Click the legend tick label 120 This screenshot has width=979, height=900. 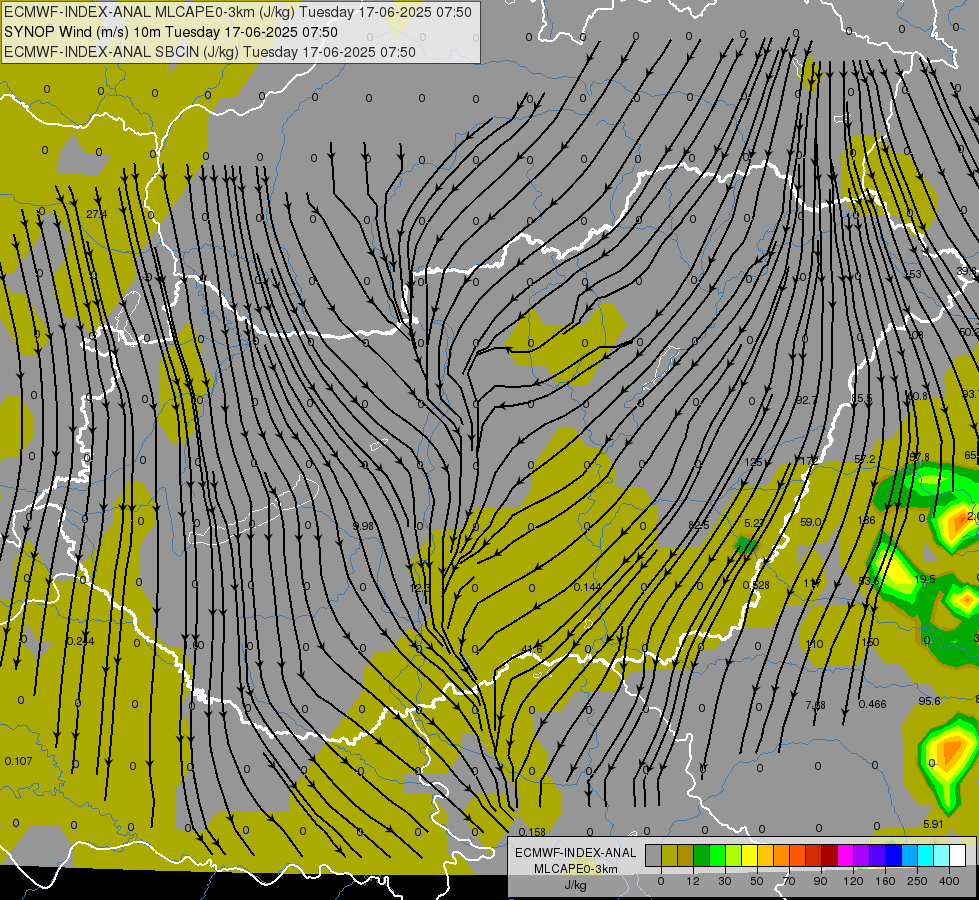(853, 881)
